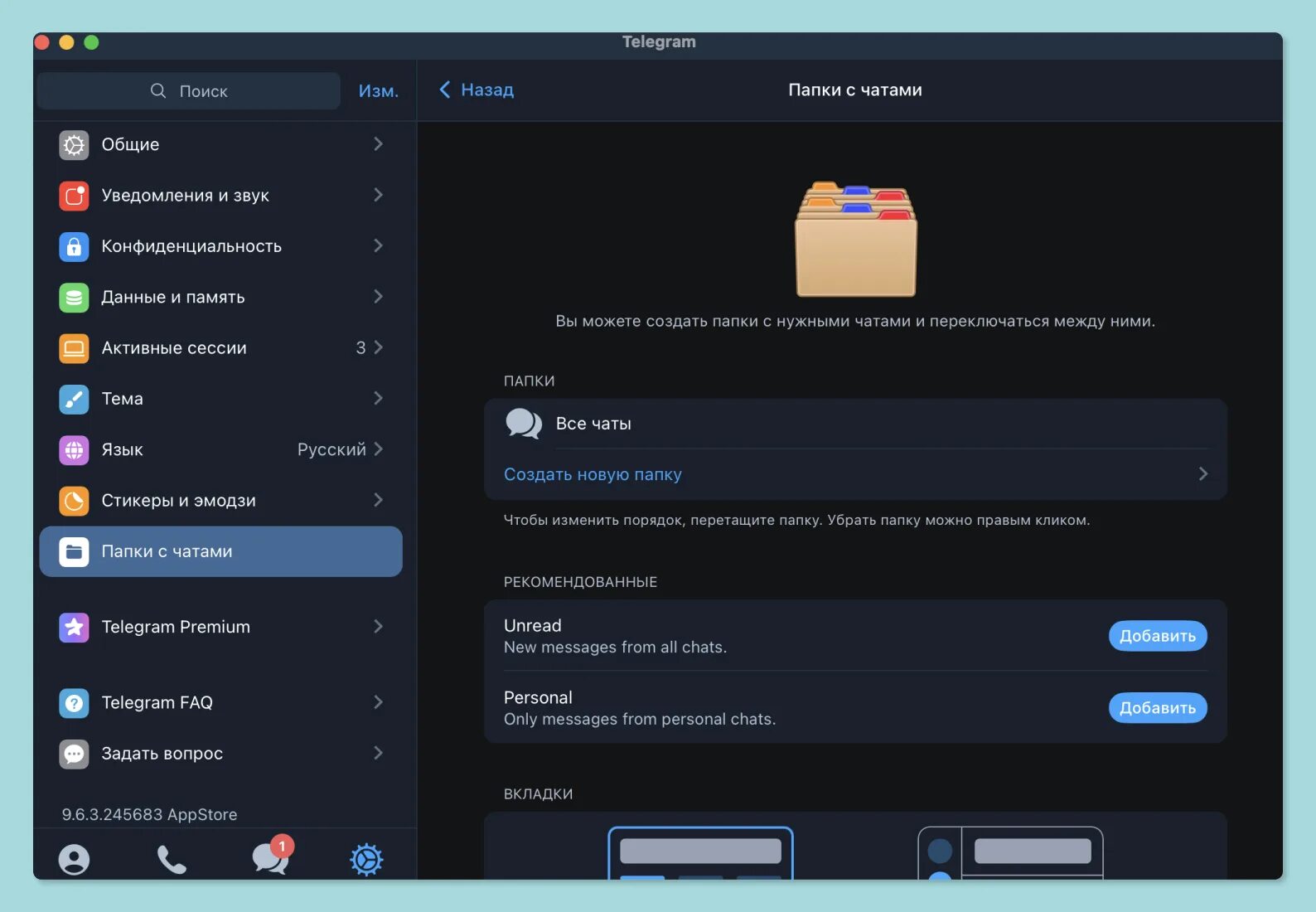Click the Chat folders icon in sidebar
The height and width of the screenshot is (912, 1316).
pos(74,551)
